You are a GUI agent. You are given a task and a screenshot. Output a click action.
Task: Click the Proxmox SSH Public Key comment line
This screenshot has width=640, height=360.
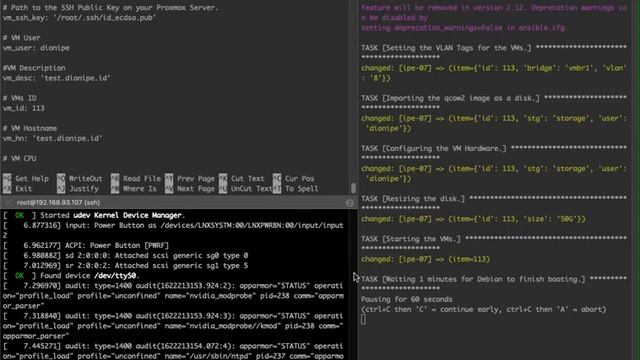point(111,7)
